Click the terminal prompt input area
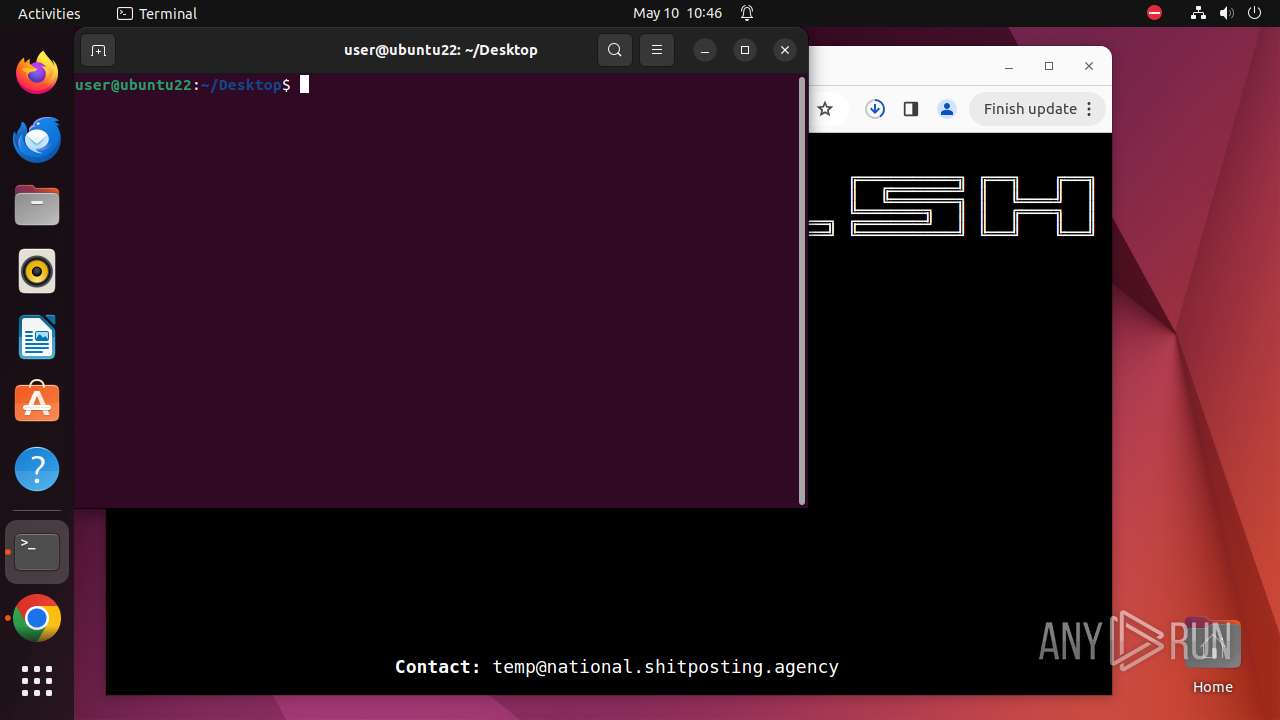 pos(304,85)
